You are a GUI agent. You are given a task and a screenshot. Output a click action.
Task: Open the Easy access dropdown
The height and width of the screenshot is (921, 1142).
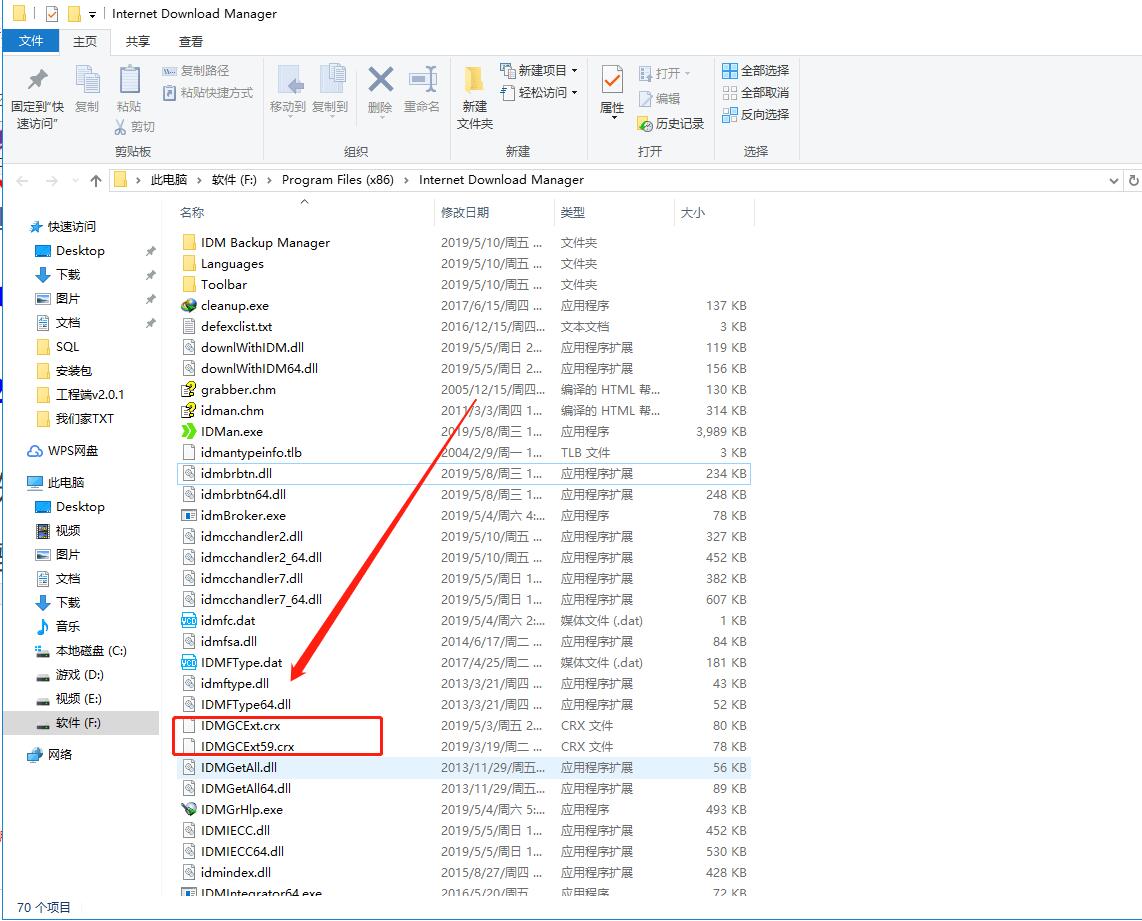pyautogui.click(x=539, y=92)
